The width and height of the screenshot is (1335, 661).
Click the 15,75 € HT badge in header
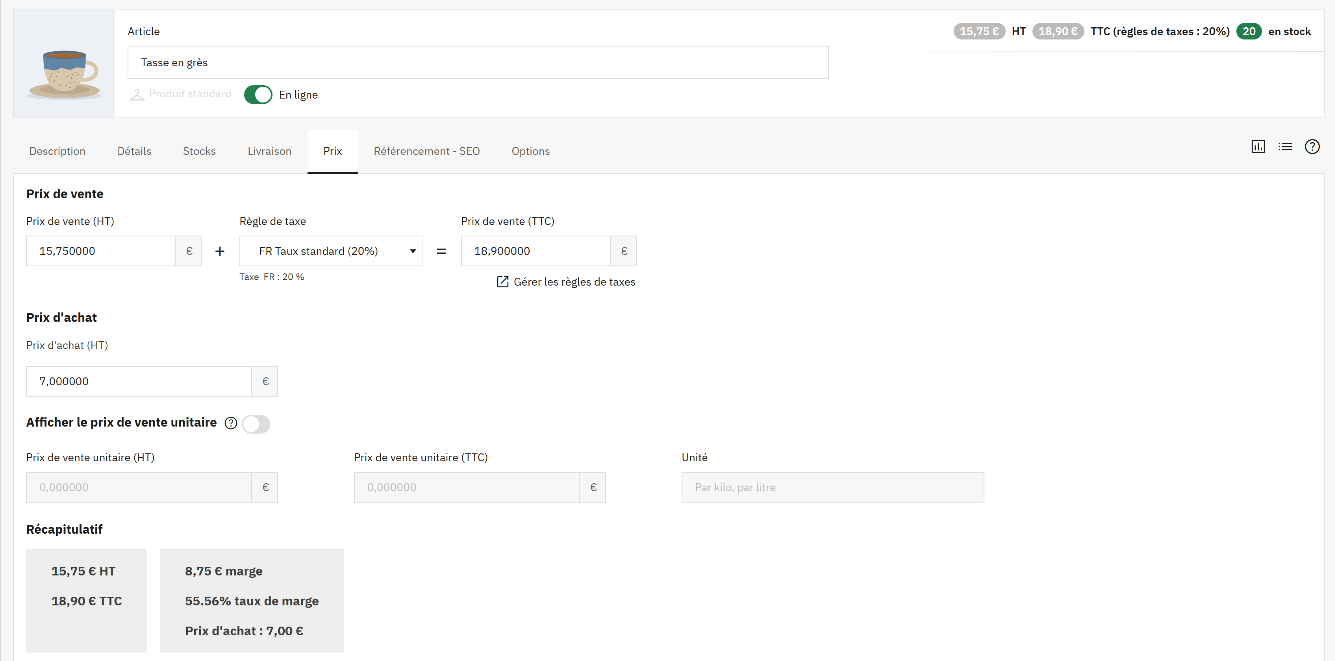980,31
